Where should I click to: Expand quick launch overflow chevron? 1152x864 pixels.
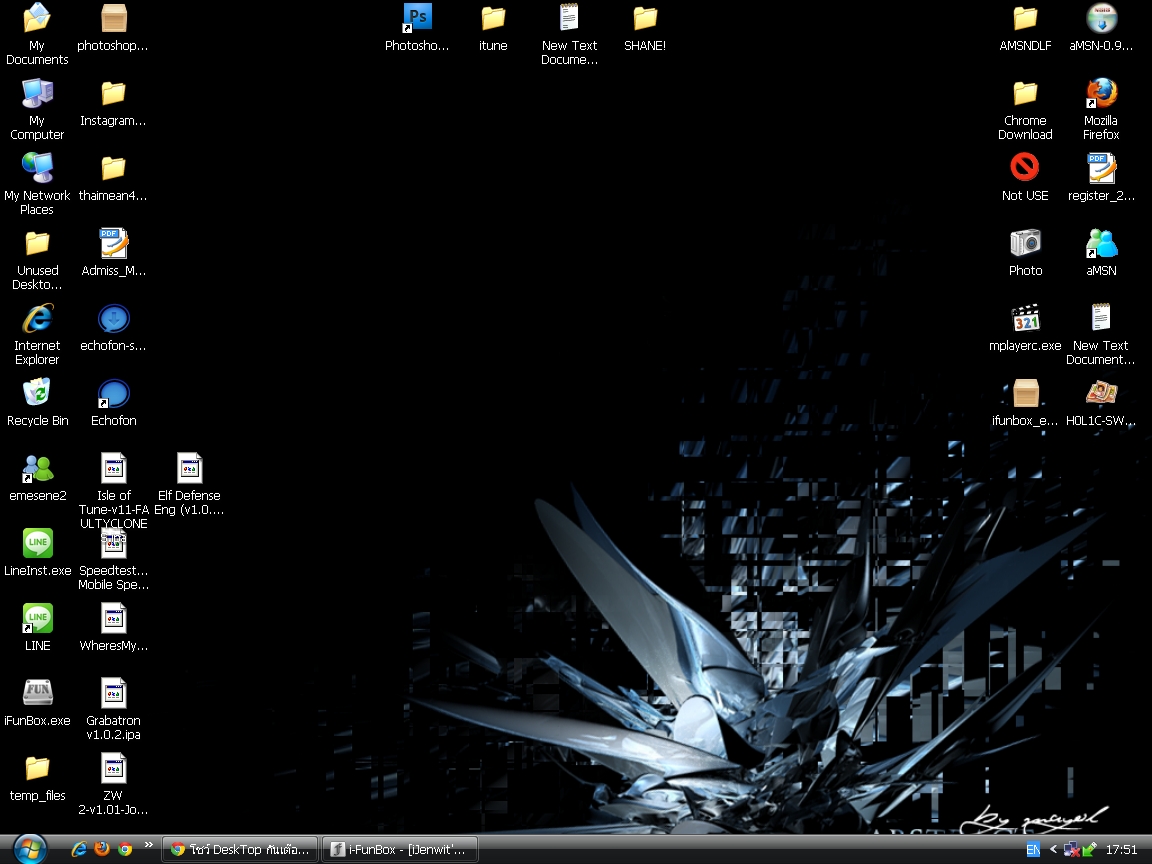click(x=148, y=845)
